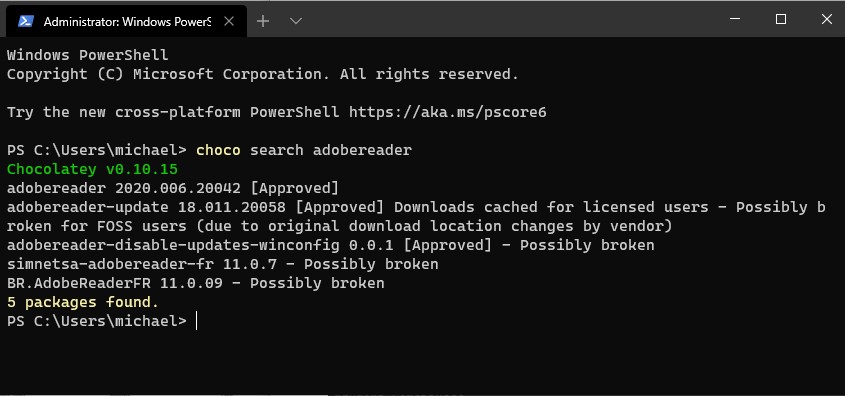Click the Chocolatey v0.10.15 version line
The height and width of the screenshot is (396, 845).
coord(92,169)
